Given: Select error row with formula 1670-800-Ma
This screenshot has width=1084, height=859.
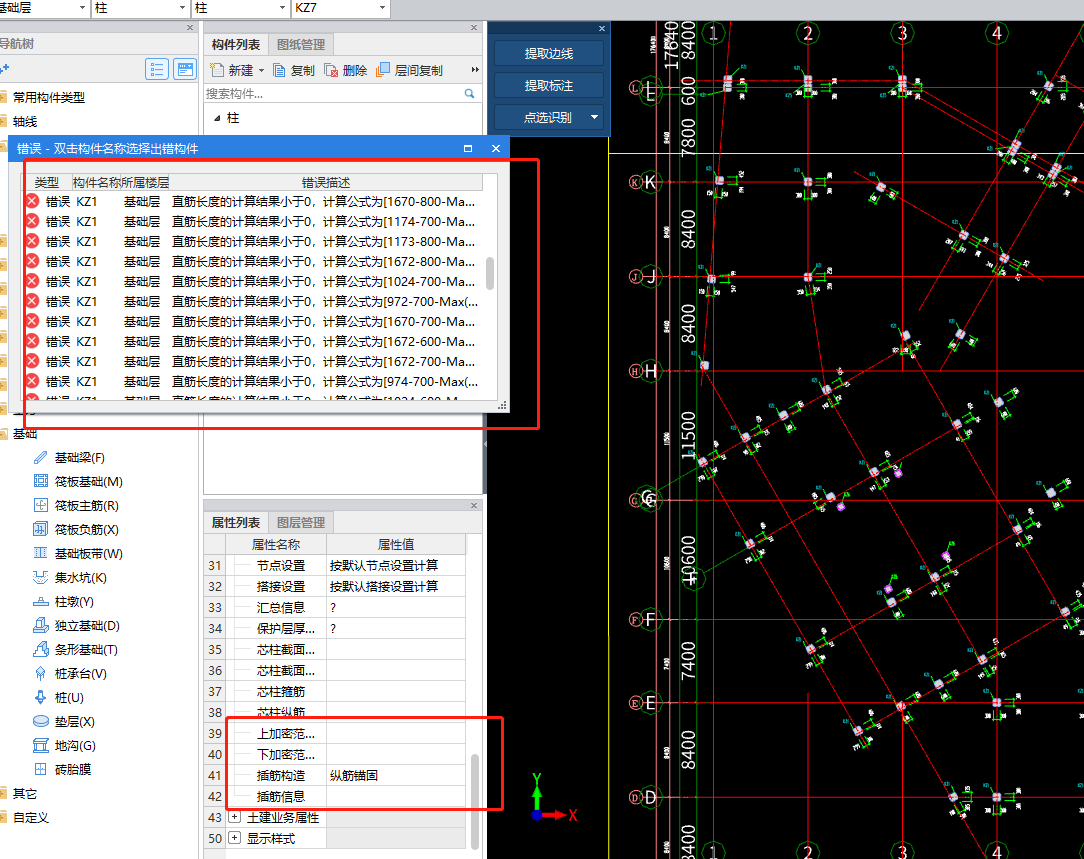Looking at the screenshot, I should click(254, 202).
